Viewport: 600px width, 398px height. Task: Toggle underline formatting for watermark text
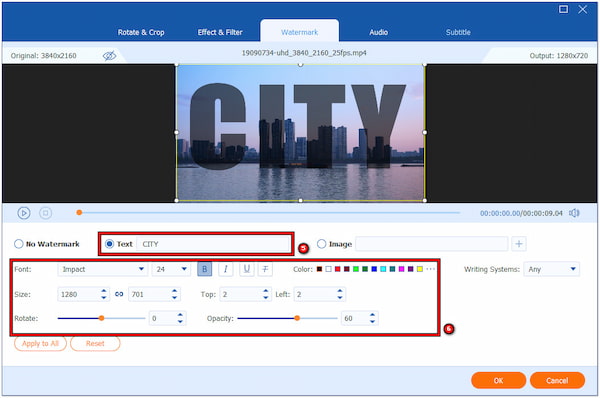tap(247, 269)
